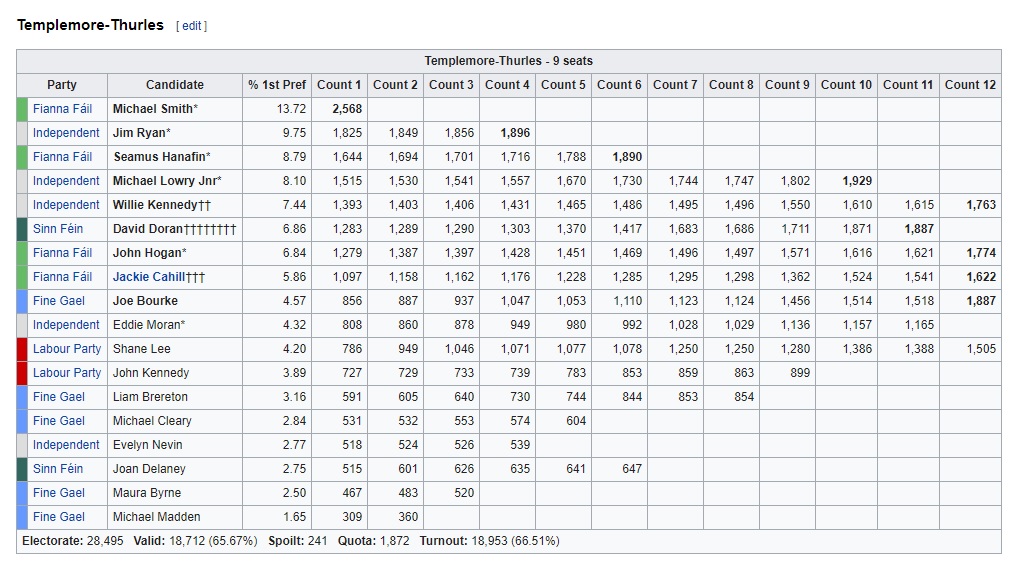The width and height of the screenshot is (1027, 561).
Task: Click the Spoilt: 241 footer text
Action: pos(297,541)
